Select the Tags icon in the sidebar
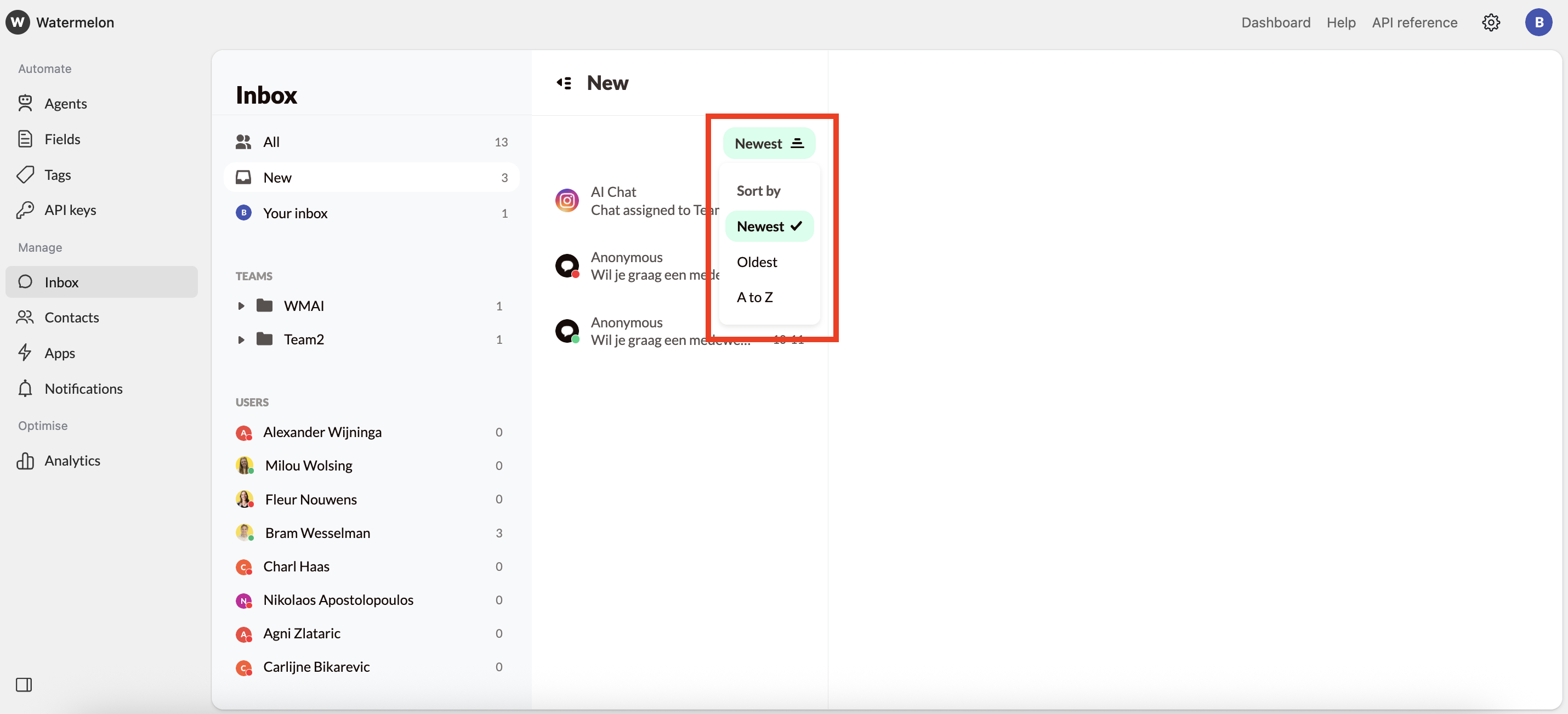 click(25, 175)
